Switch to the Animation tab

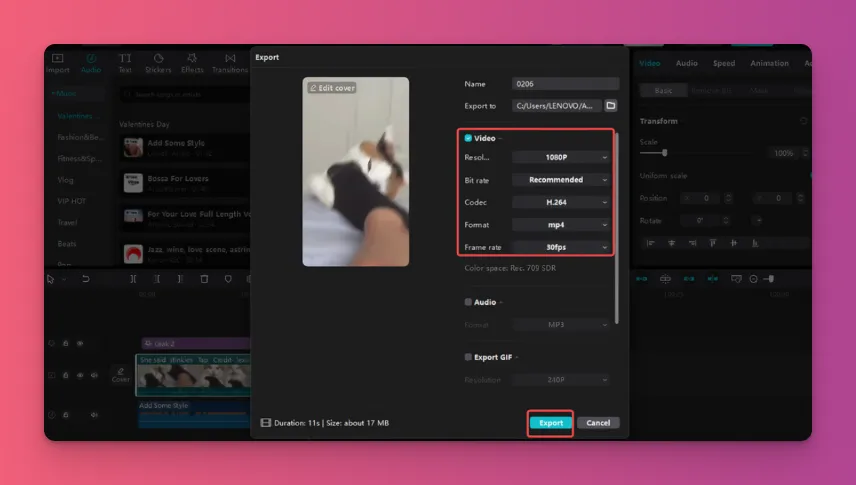click(769, 63)
